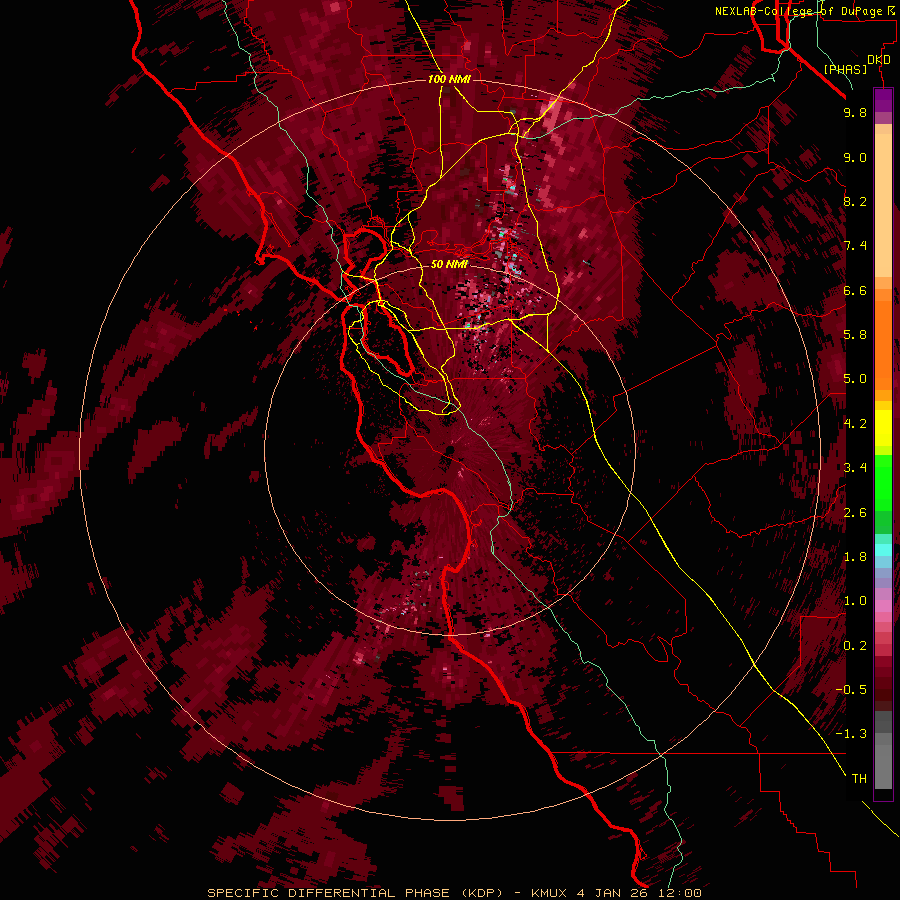The height and width of the screenshot is (900, 900).
Task: Click the 9.0 scale value
Action: (855, 157)
